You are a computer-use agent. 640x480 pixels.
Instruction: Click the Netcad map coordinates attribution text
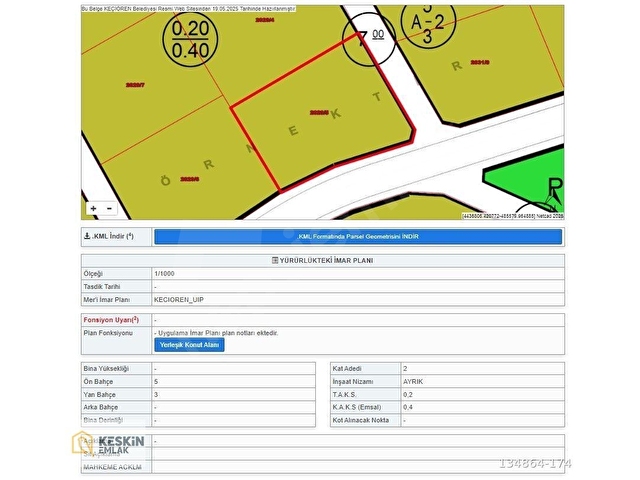coord(513,216)
